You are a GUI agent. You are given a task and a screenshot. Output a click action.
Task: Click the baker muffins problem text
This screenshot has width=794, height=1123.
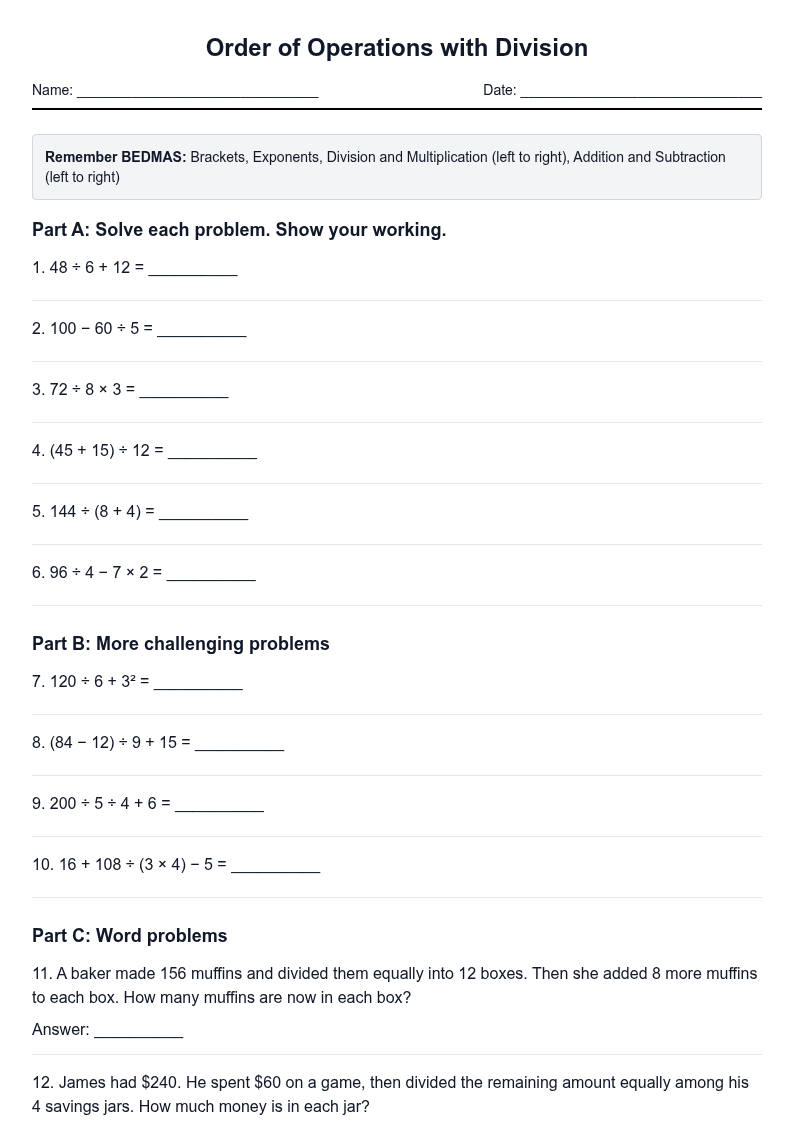394,985
